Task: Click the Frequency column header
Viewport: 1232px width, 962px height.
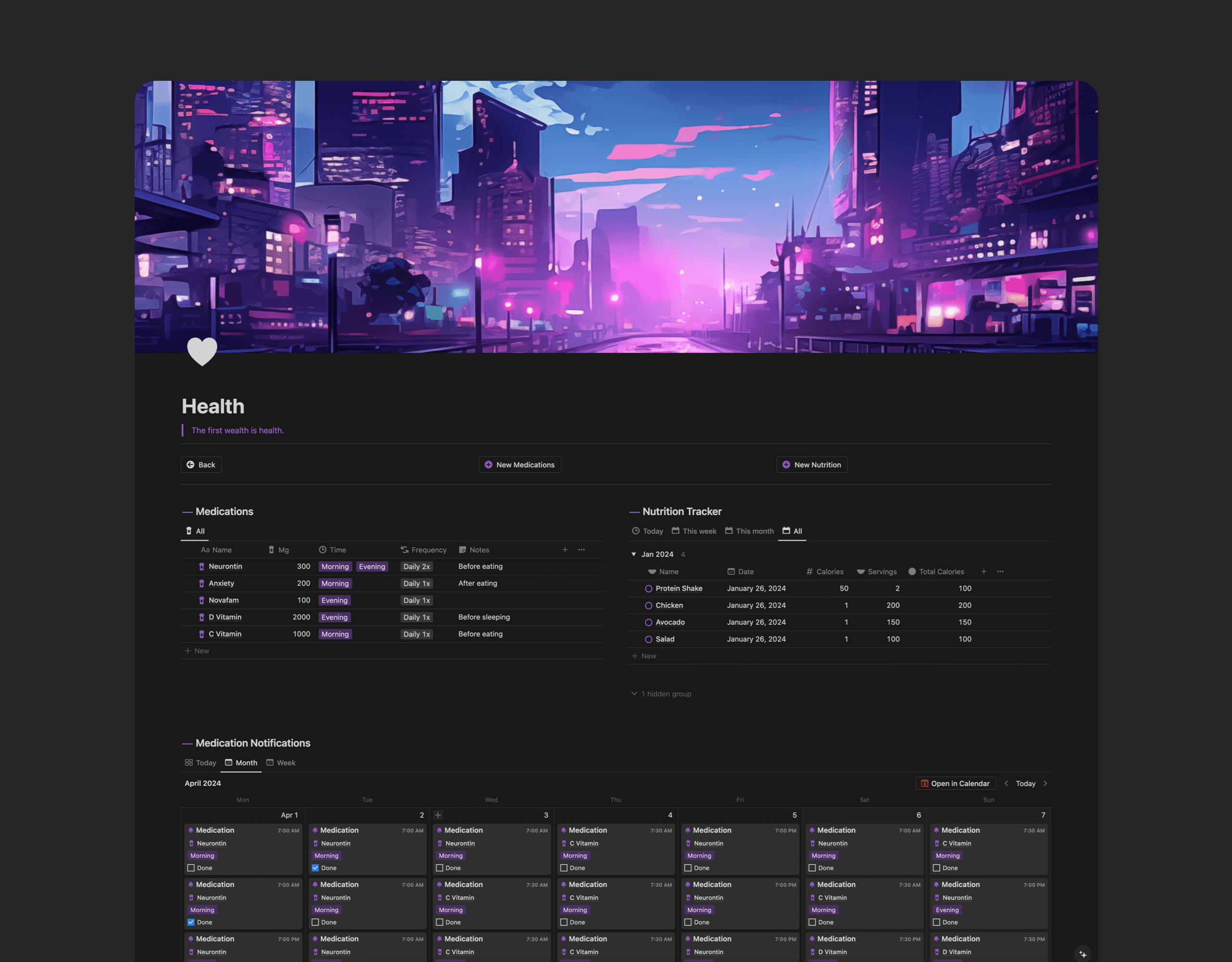Action: click(423, 550)
